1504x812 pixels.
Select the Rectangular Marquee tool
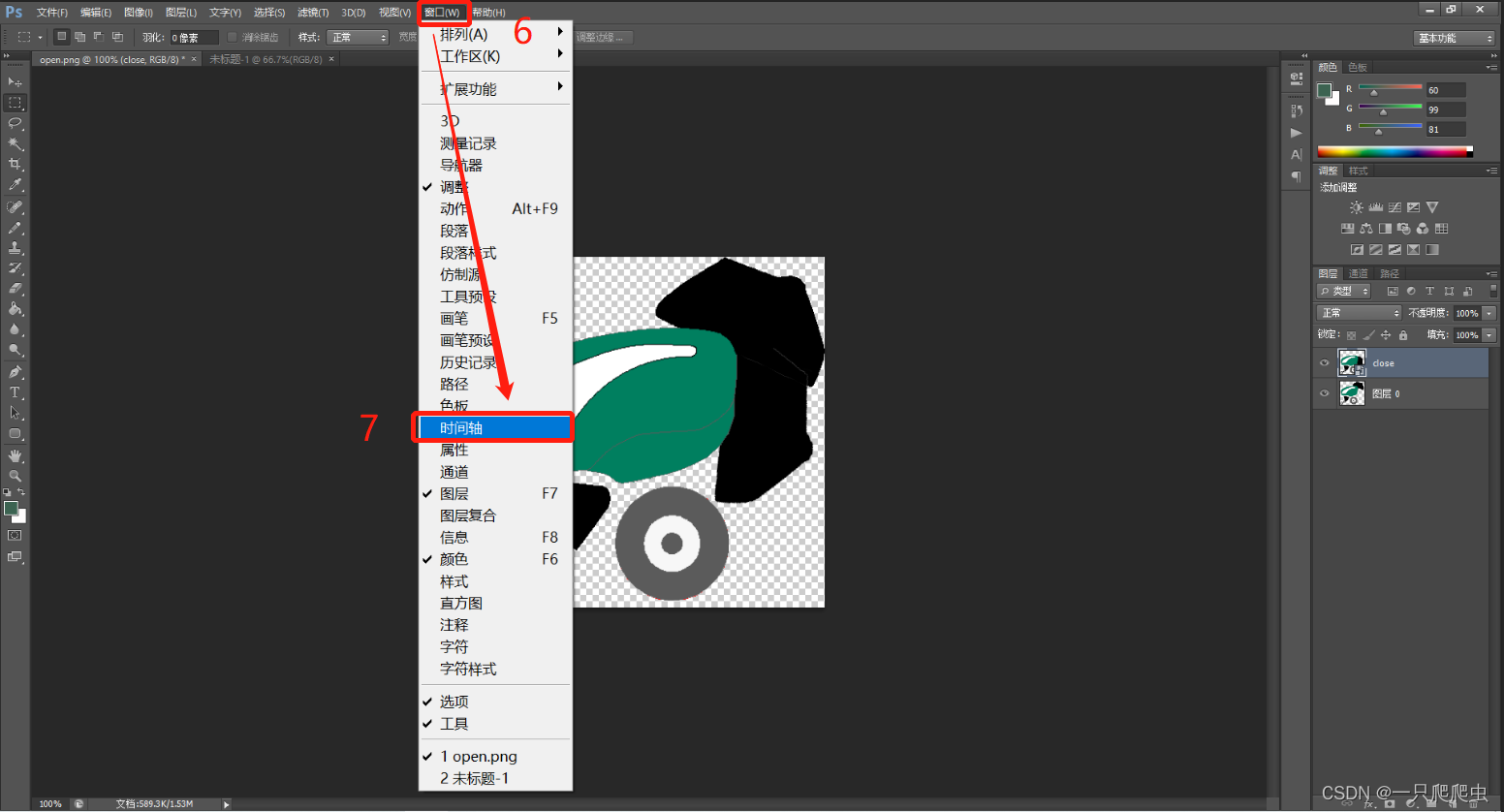tap(15, 103)
